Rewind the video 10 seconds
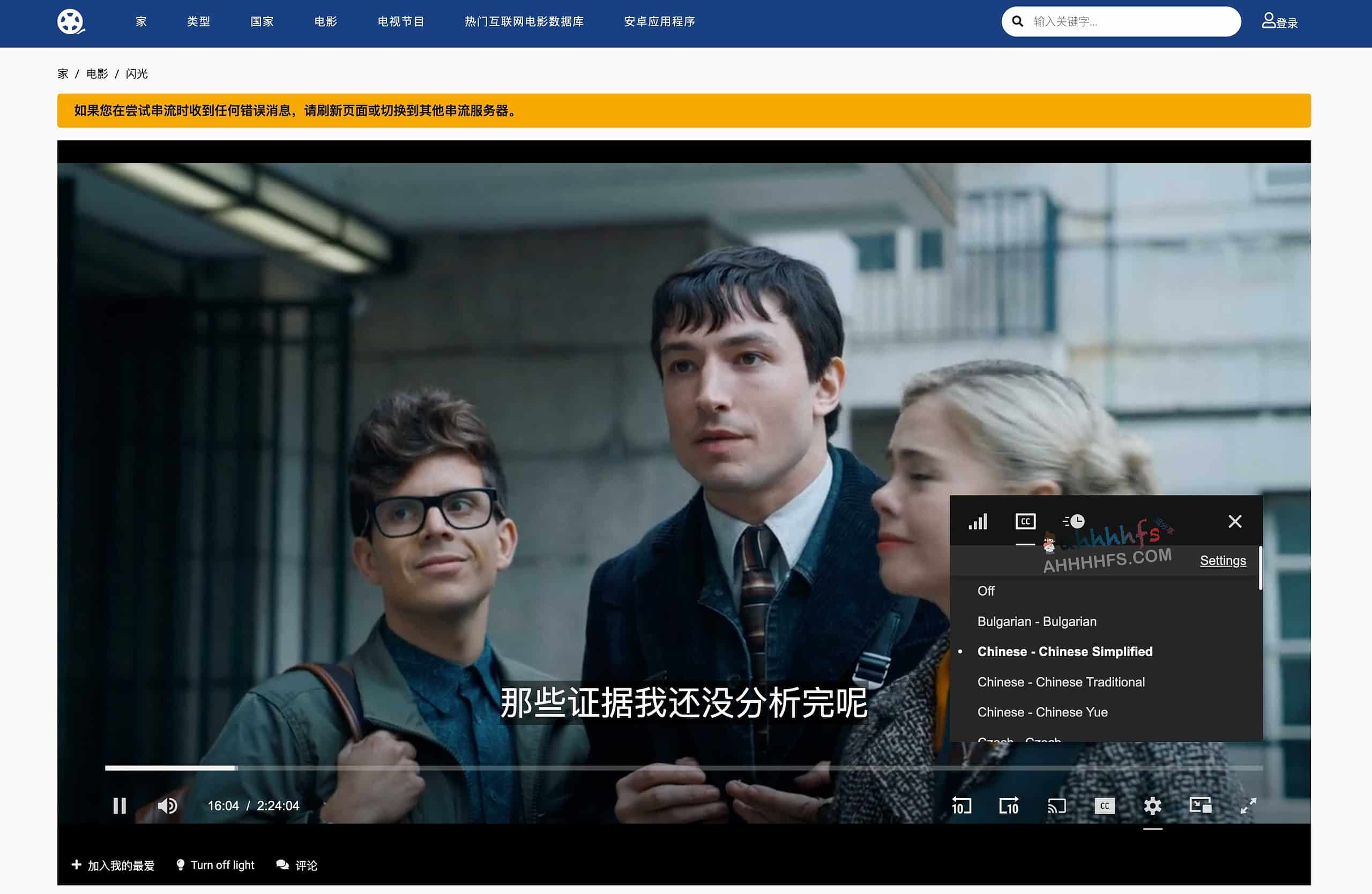The height and width of the screenshot is (894, 1372). pos(960,807)
